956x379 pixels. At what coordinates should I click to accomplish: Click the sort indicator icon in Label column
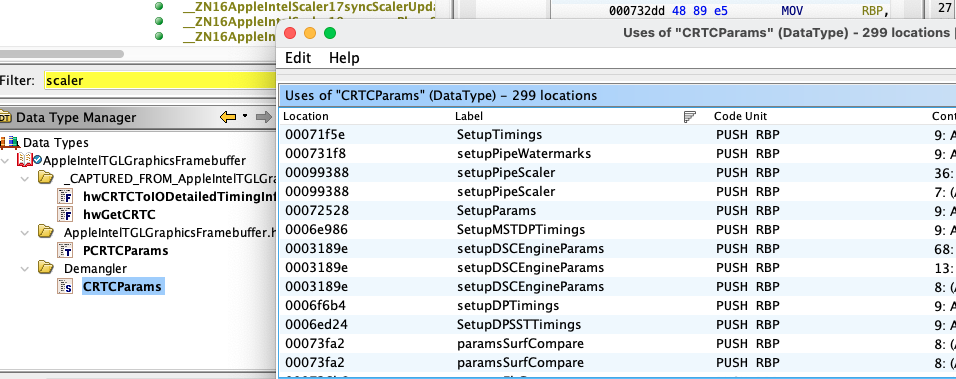coord(690,116)
